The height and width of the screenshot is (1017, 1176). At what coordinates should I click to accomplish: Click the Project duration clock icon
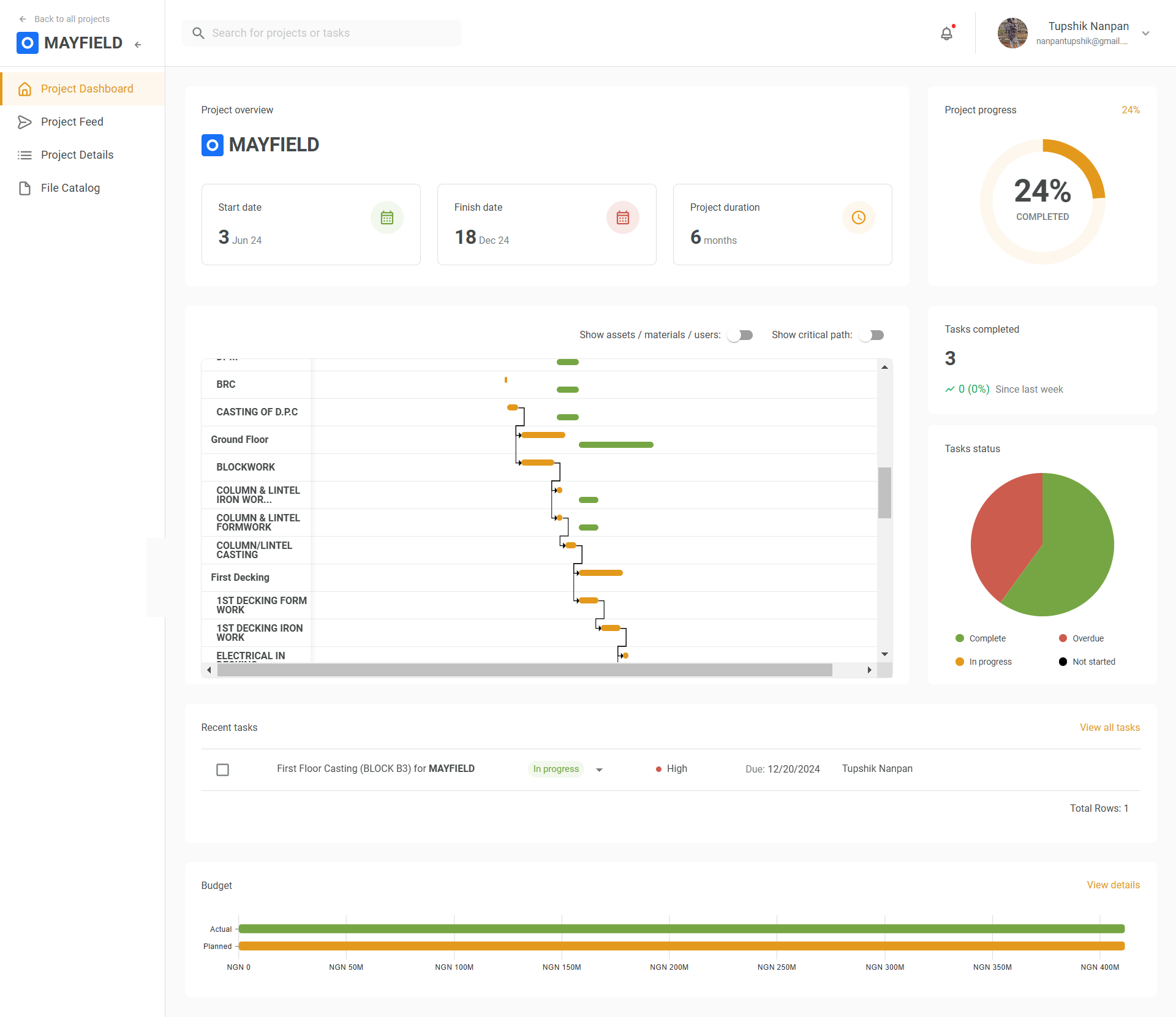[858, 217]
